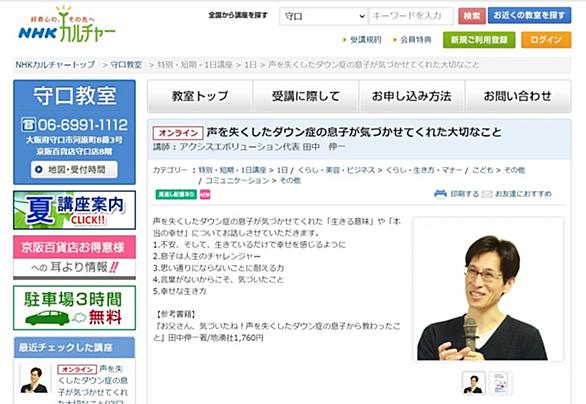Viewport: 586px width, 404px height.
Task: Select the second book thumbnail below main image
Action: click(500, 383)
